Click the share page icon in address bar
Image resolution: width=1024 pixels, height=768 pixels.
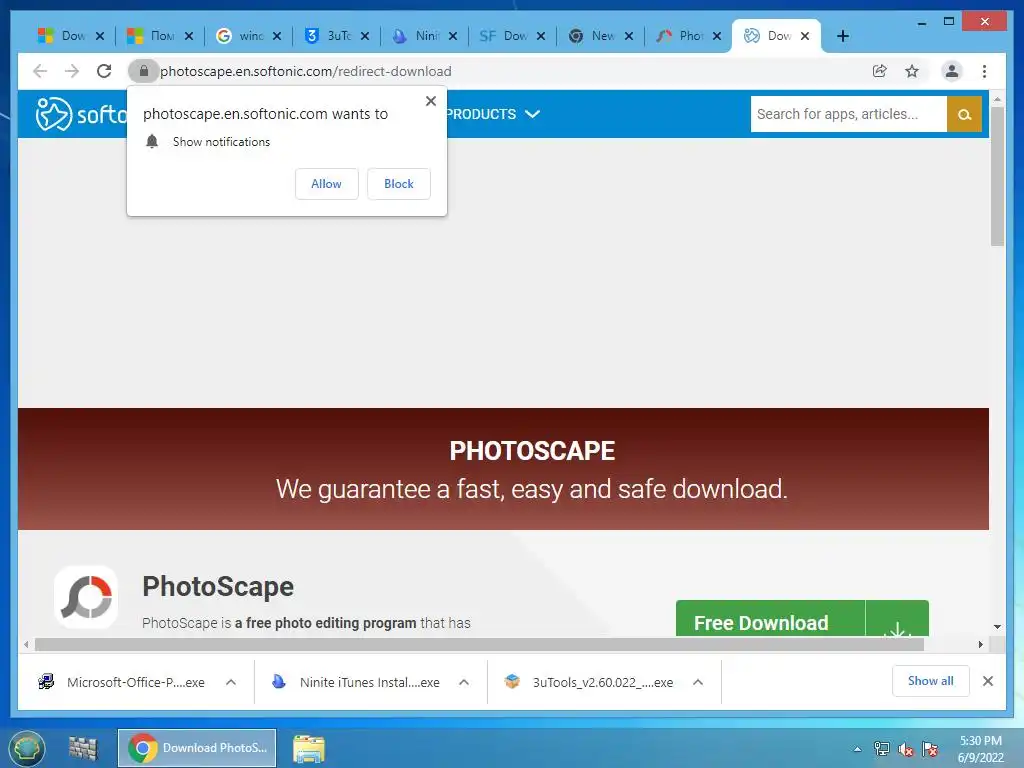point(880,71)
